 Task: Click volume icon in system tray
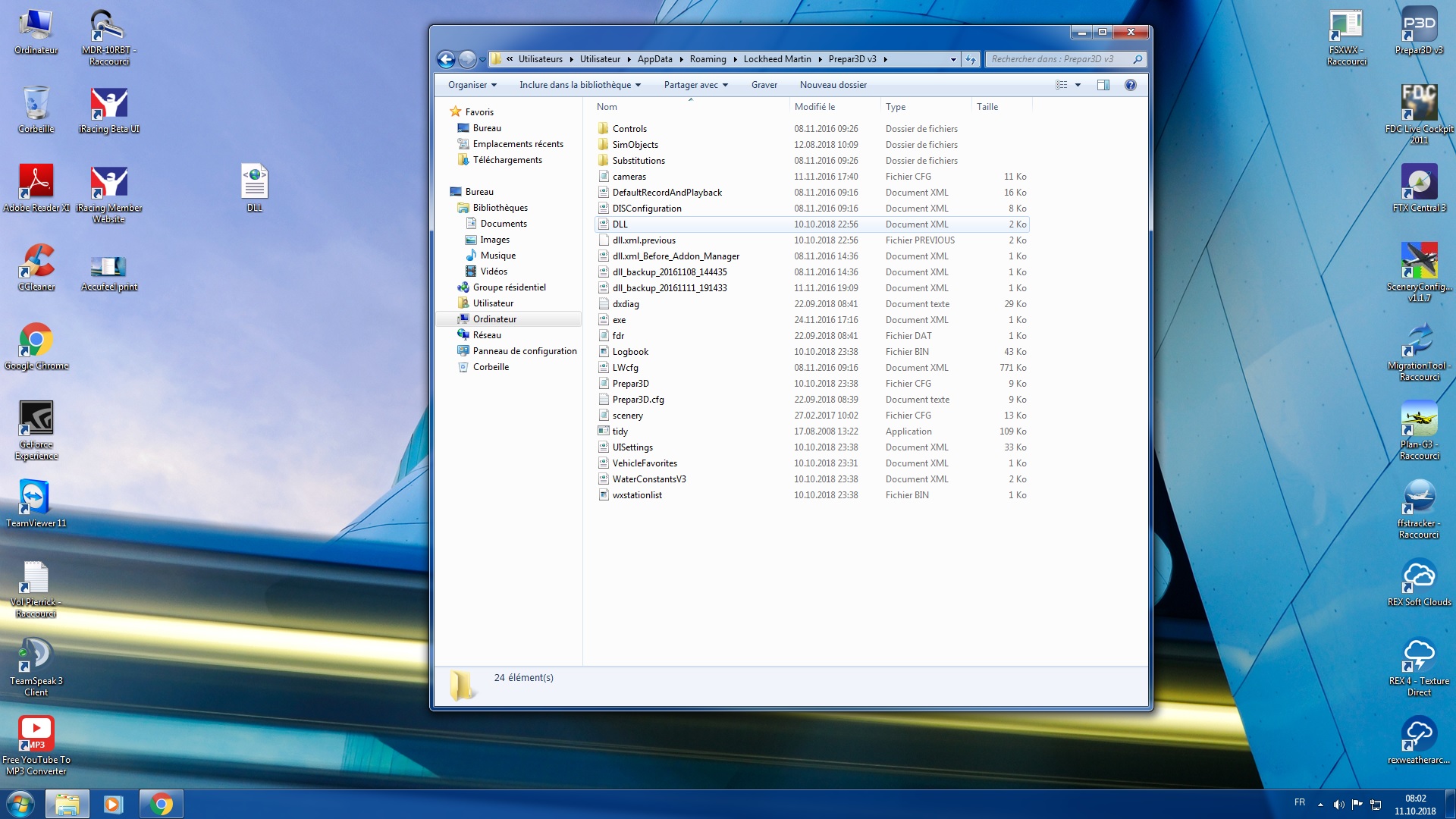[1338, 805]
